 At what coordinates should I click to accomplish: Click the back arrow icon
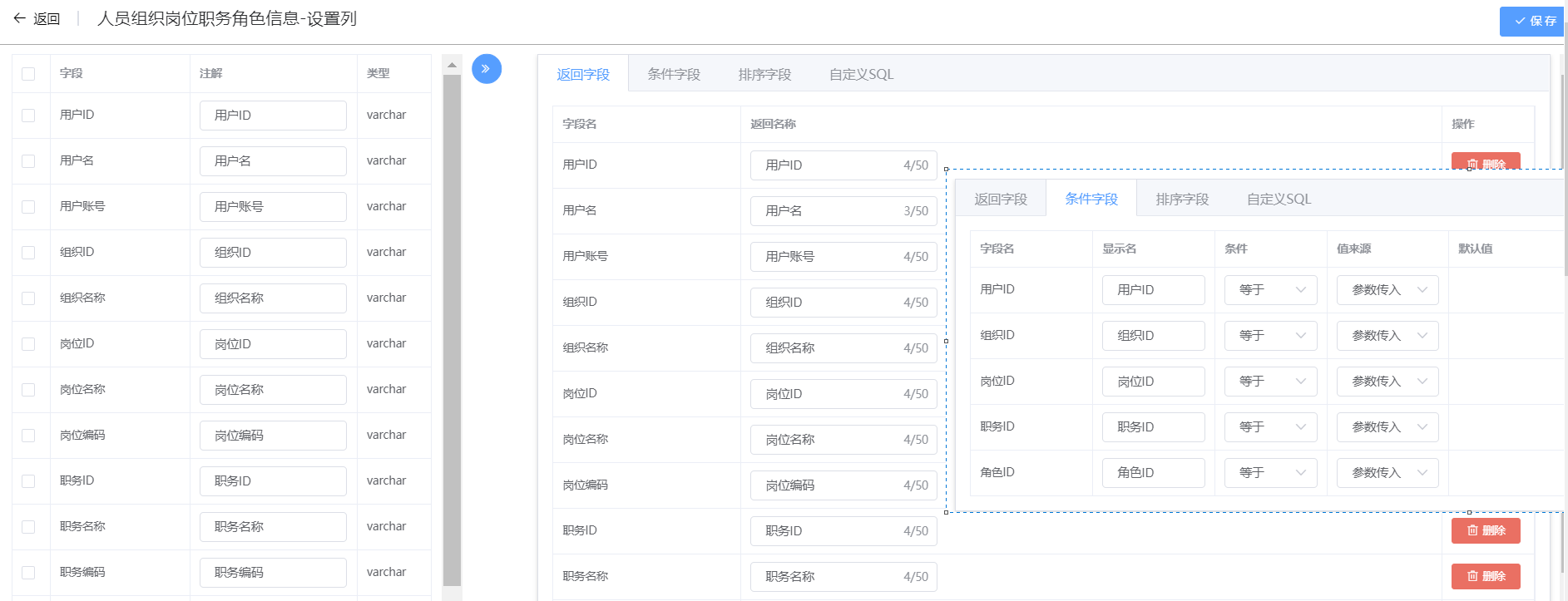tap(19, 18)
